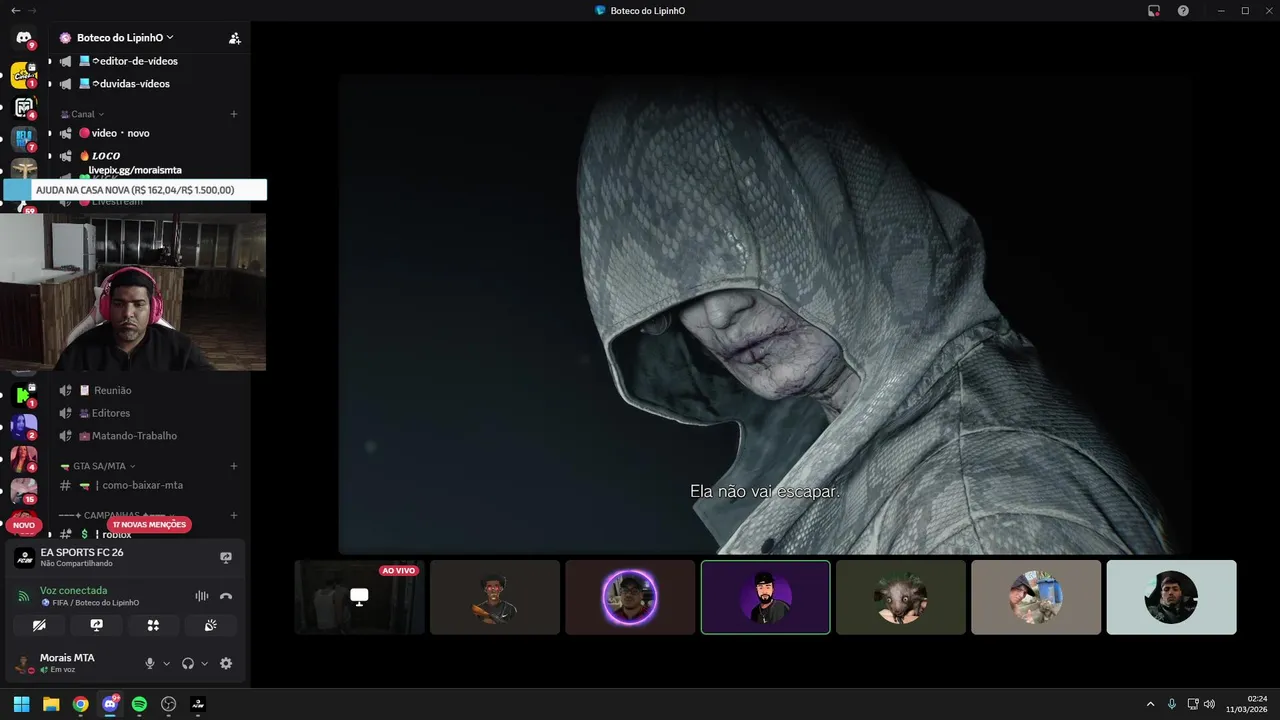Open the server menu Boteco do LipinhO
1280x720 pixels.
tap(124, 38)
